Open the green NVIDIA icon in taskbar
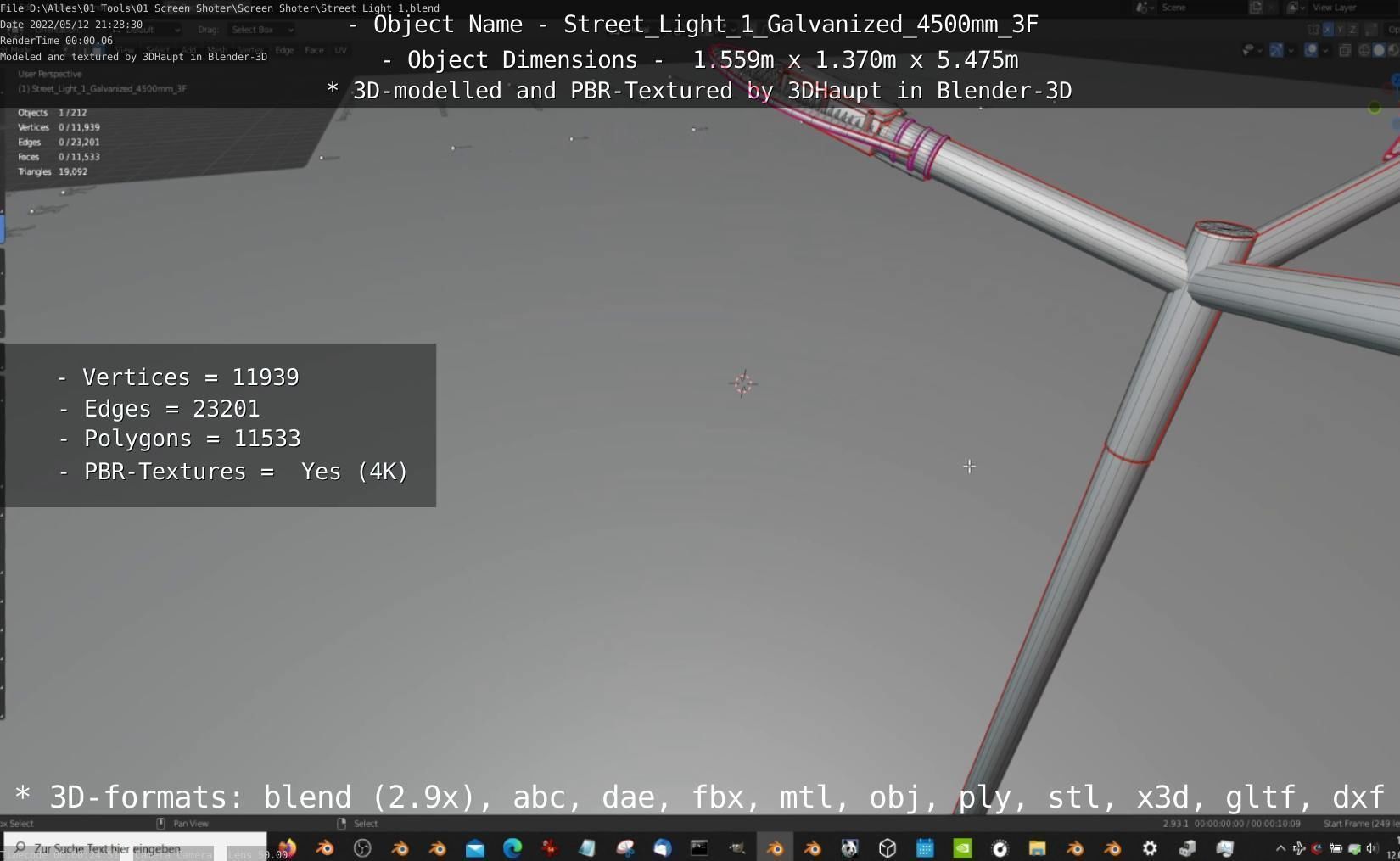1400x861 pixels. pyautogui.click(x=962, y=847)
